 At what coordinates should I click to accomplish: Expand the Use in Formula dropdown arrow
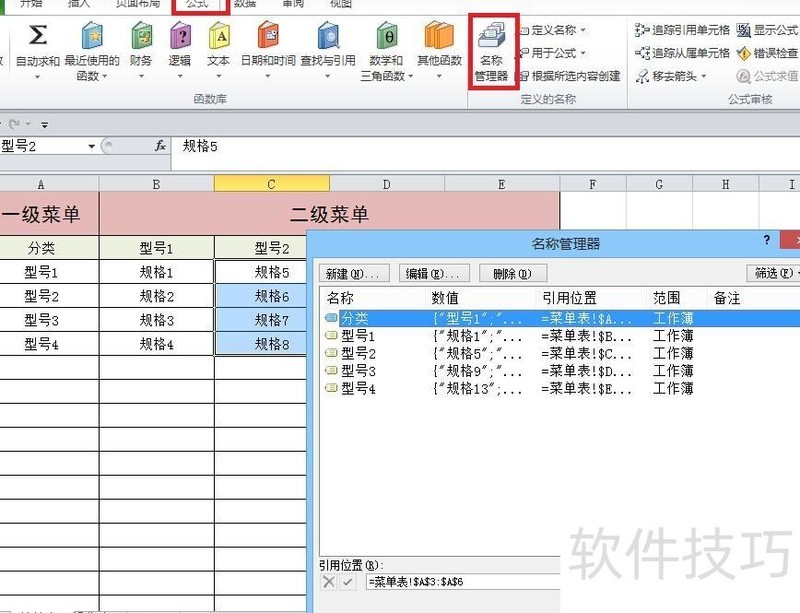(x=583, y=53)
